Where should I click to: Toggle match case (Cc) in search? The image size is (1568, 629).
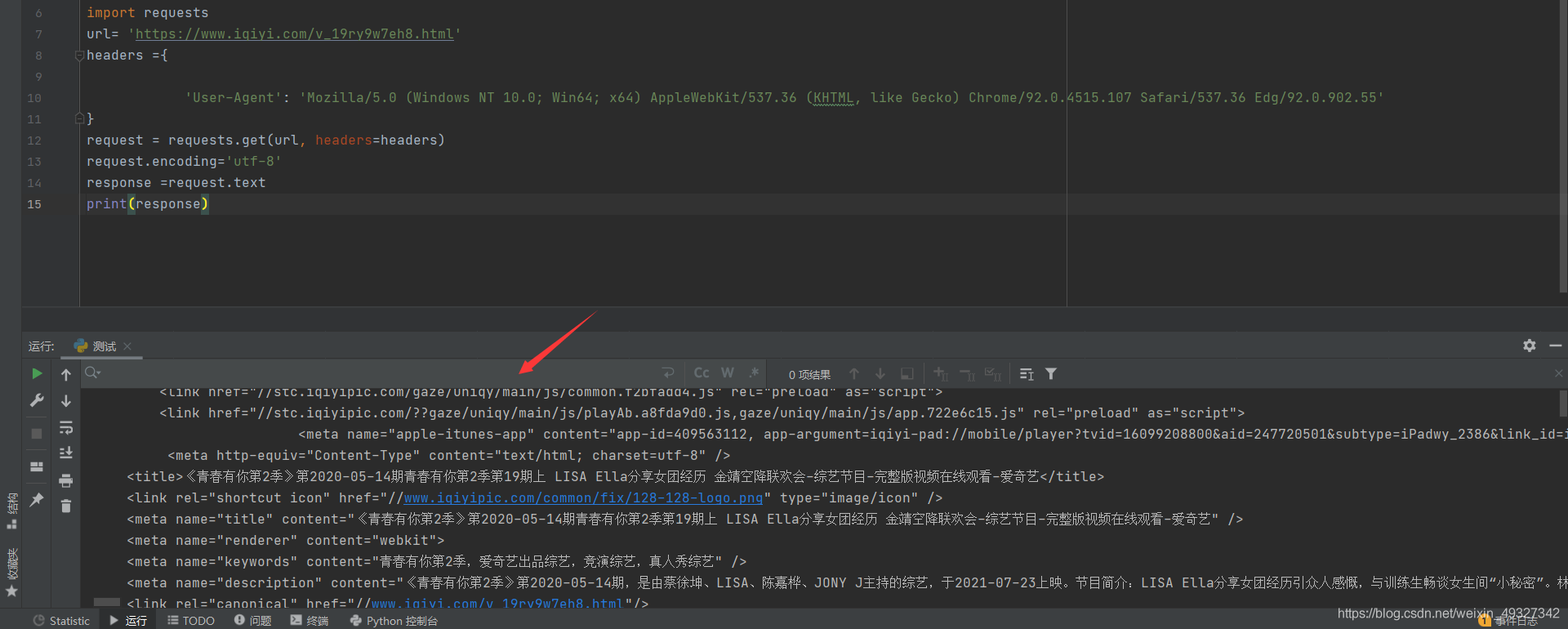click(702, 373)
